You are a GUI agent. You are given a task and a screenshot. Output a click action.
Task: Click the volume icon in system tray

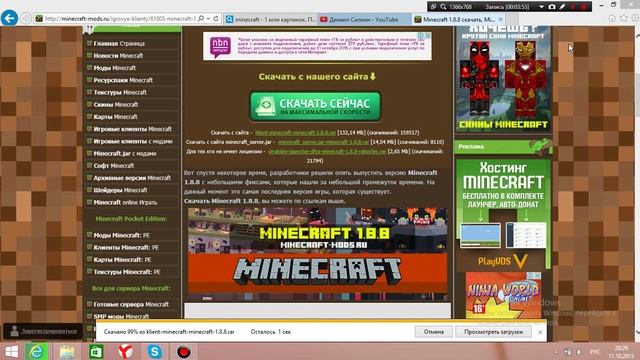pyautogui.click(x=580, y=352)
